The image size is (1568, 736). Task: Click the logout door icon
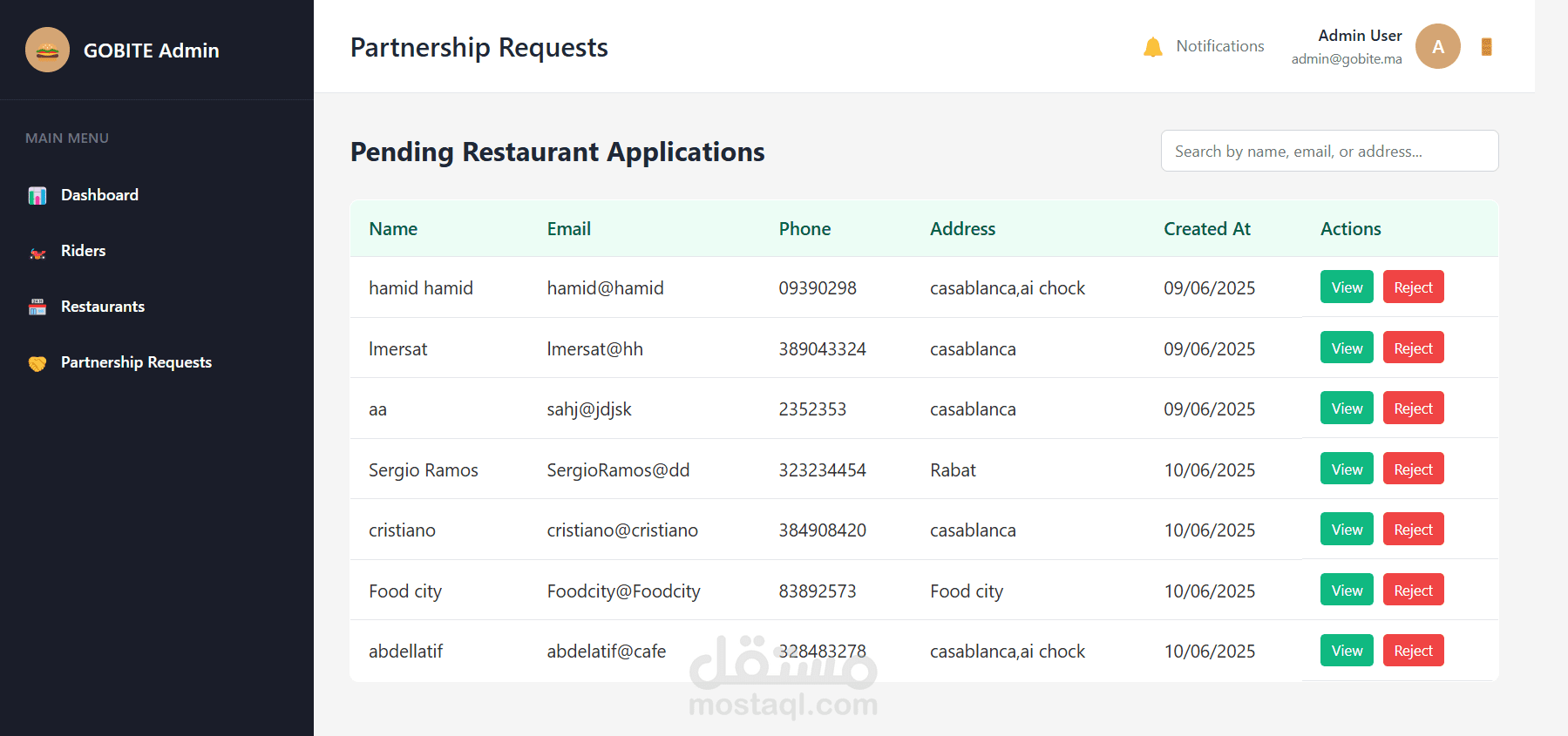(1486, 47)
